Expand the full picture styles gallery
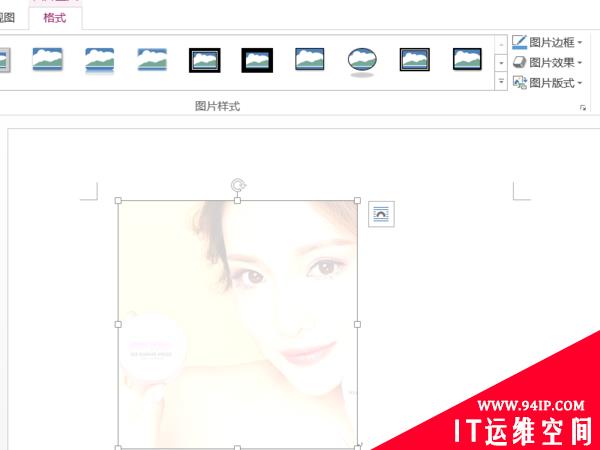This screenshot has width=600, height=450. [501, 81]
